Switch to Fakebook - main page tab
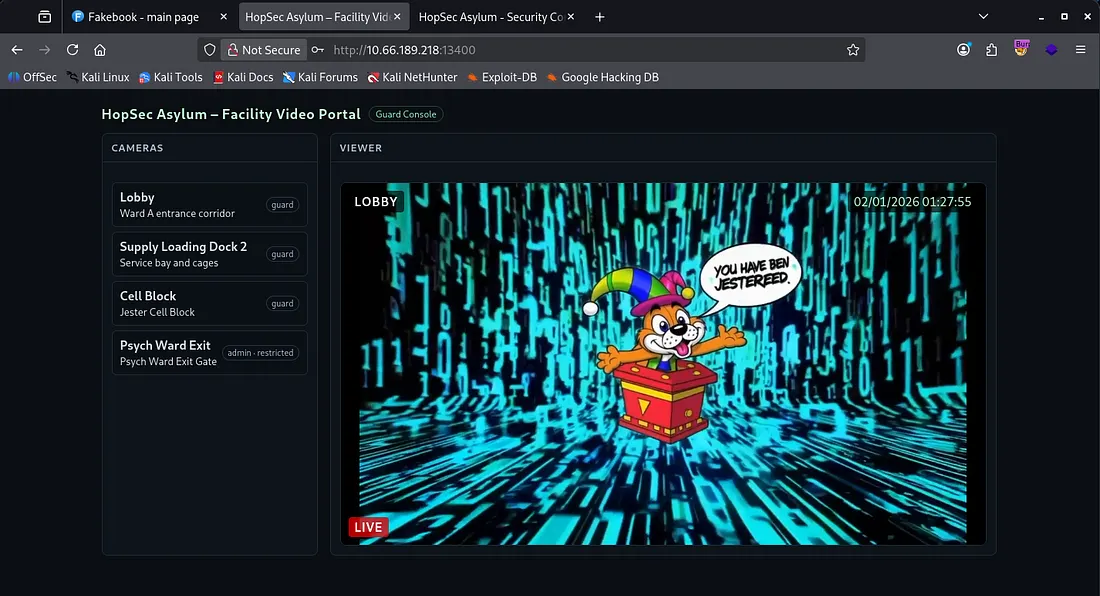Viewport: 1100px width, 596px height. point(145,17)
